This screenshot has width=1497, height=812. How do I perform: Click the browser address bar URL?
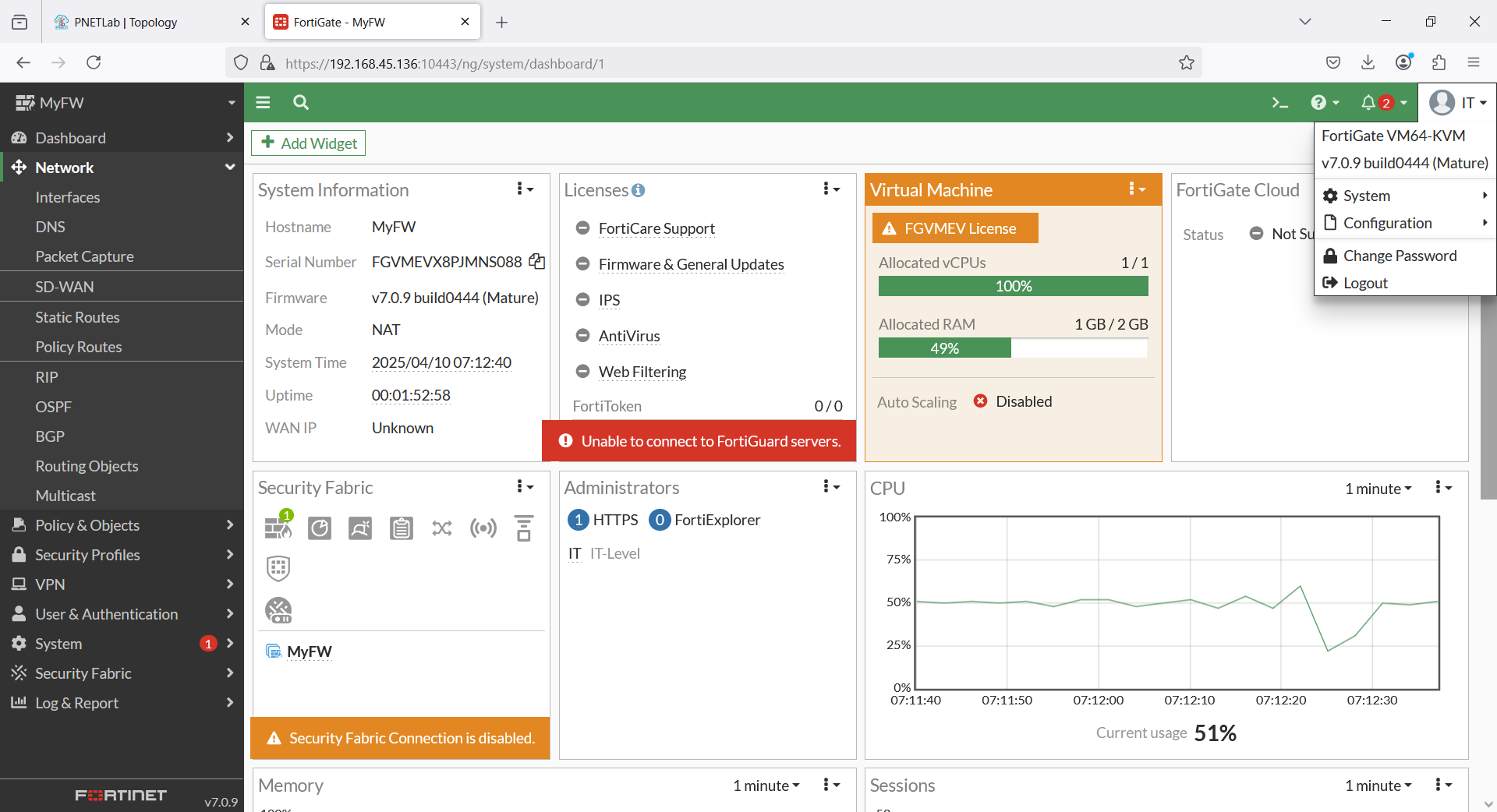(x=444, y=64)
